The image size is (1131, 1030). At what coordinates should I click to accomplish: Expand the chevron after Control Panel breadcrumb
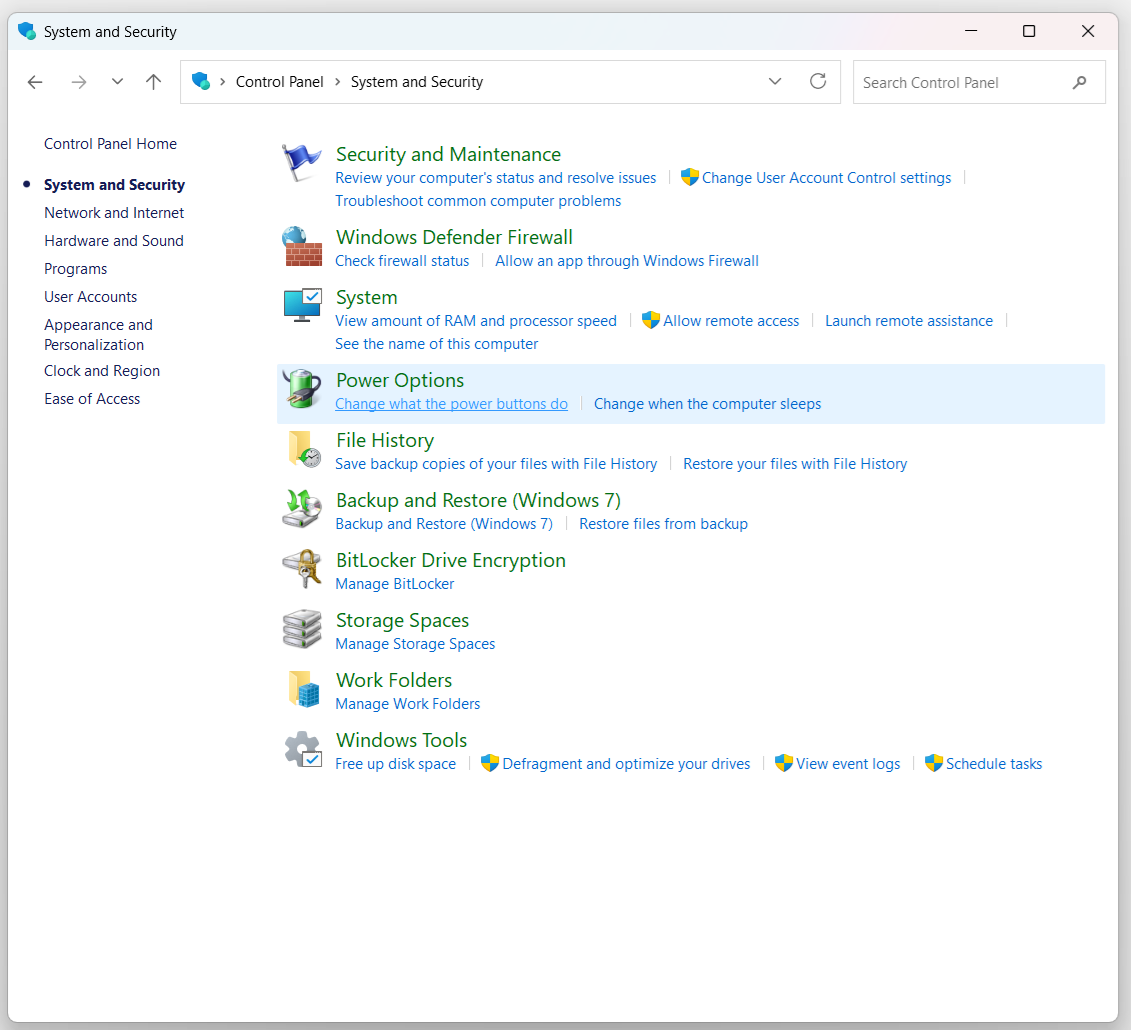pos(338,82)
